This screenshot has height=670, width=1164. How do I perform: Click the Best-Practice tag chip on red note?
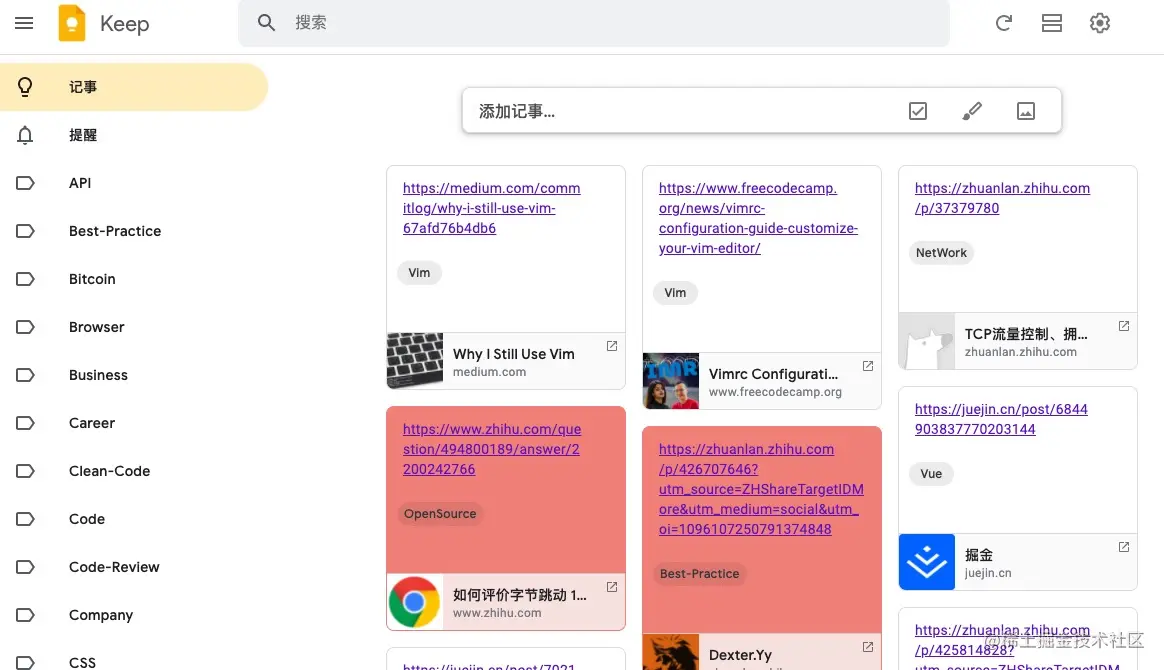(x=699, y=574)
